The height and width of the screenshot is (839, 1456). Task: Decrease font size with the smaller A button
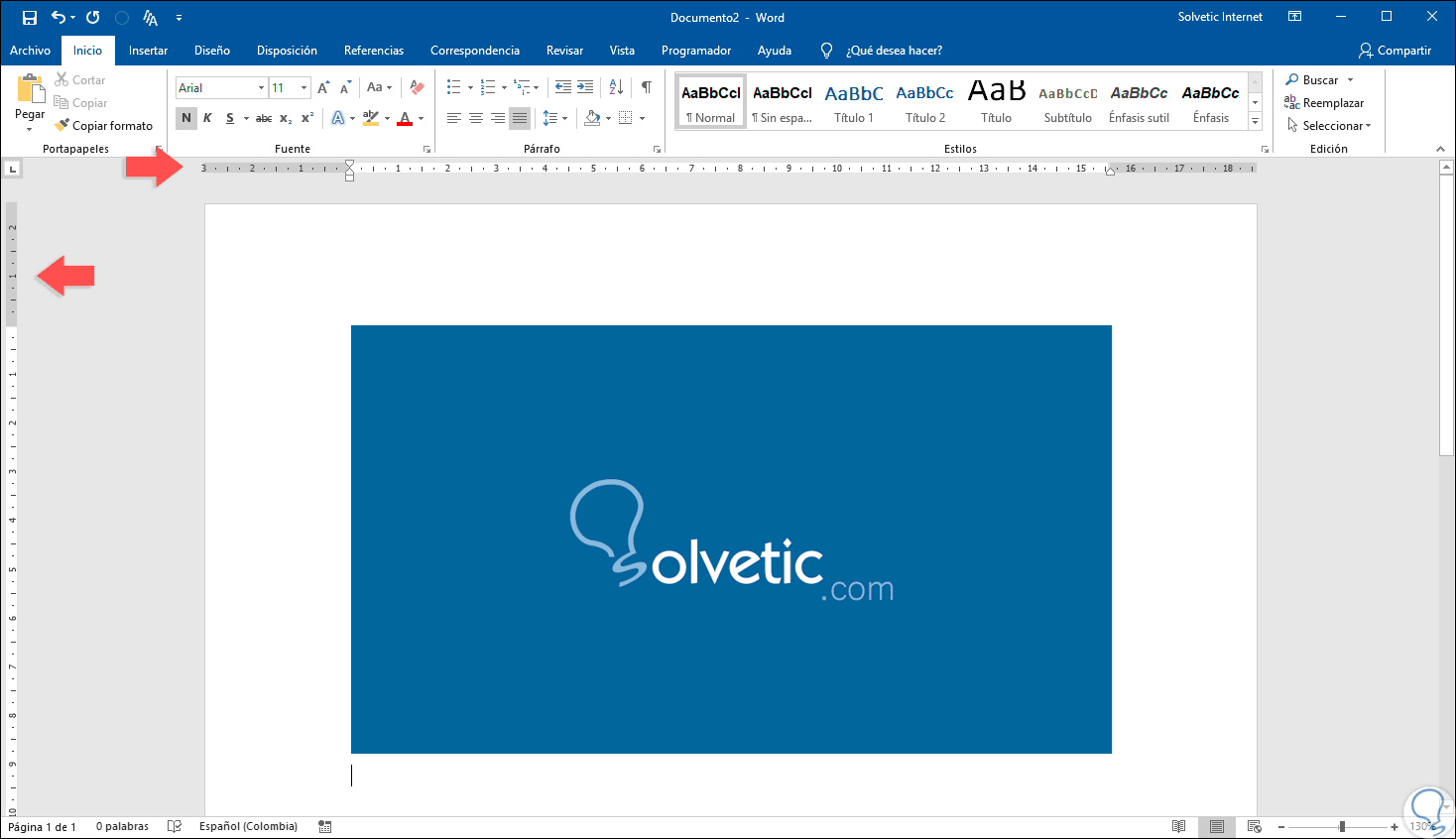tap(345, 88)
